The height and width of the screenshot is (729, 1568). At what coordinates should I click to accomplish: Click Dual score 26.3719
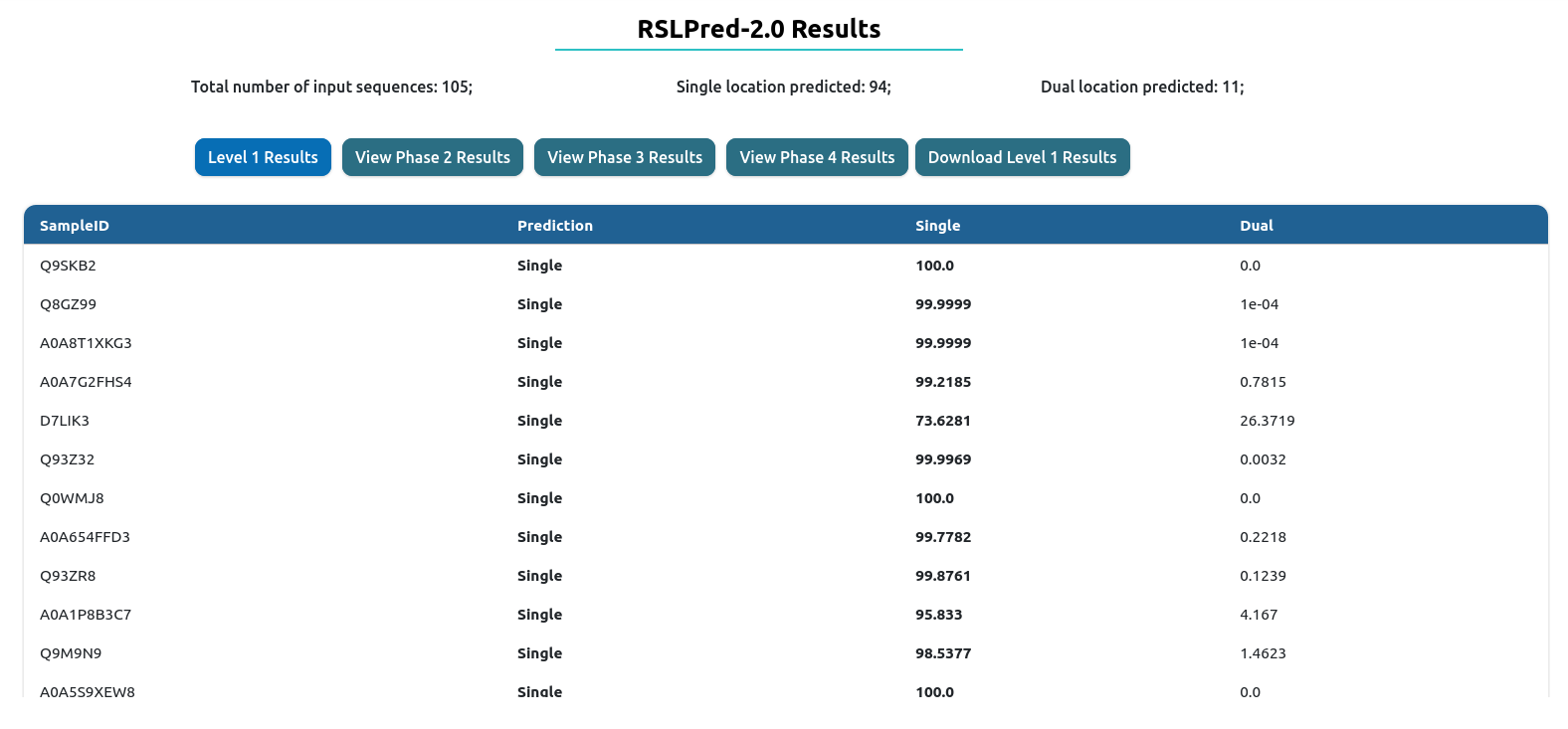coord(1267,421)
